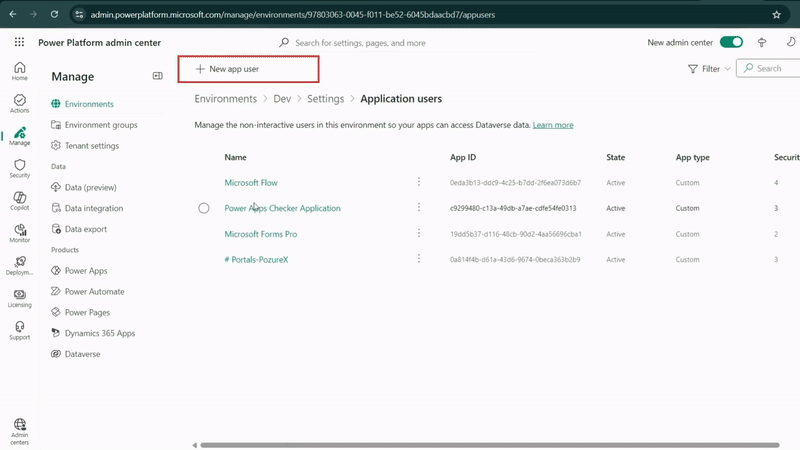Click the pin icon next to admin toggle
Image resolution: width=800 pixels, height=450 pixels.
[x=762, y=42]
